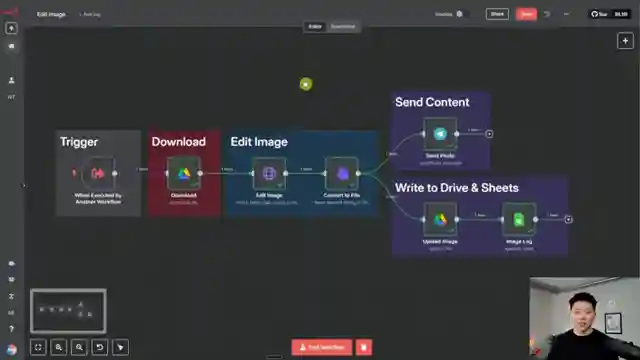Open the help question mark icon

tap(11, 329)
